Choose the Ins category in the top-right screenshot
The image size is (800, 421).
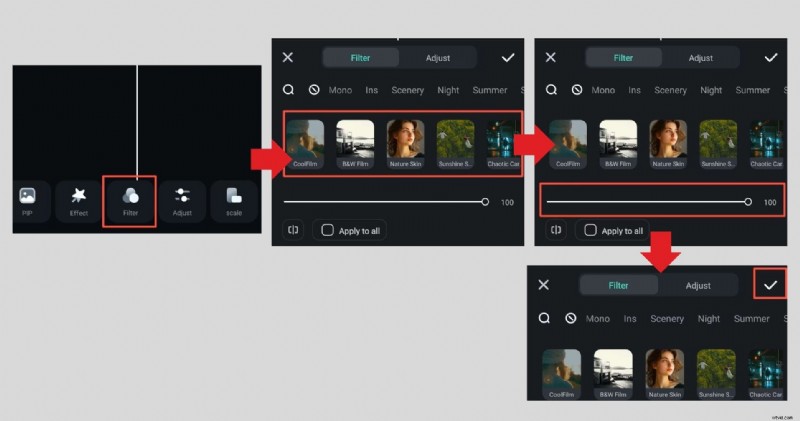coord(634,90)
